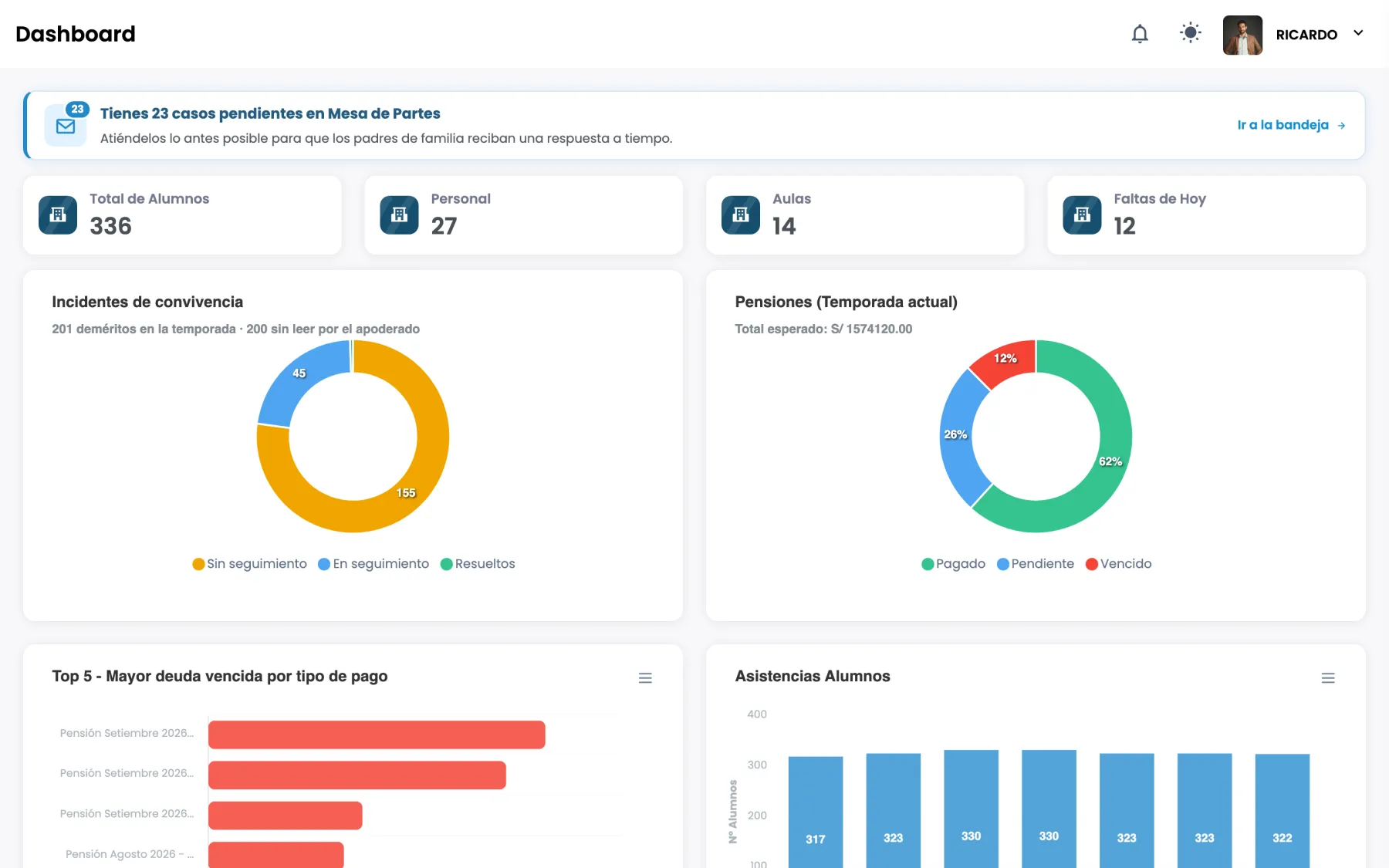The image size is (1389, 868).
Task: Follow the 'Ir a la bandeja' link
Action: 1291,125
